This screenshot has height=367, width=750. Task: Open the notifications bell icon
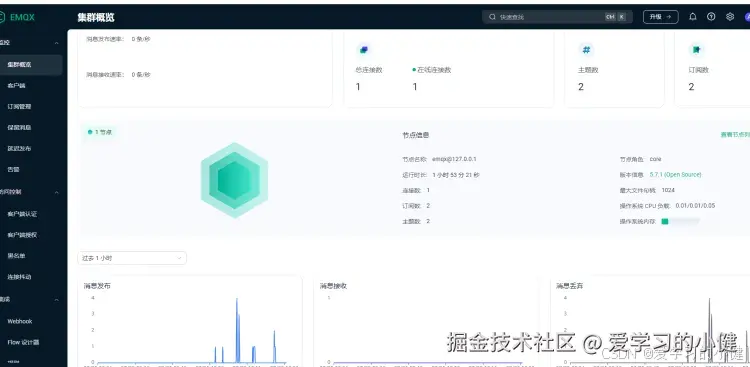(693, 17)
